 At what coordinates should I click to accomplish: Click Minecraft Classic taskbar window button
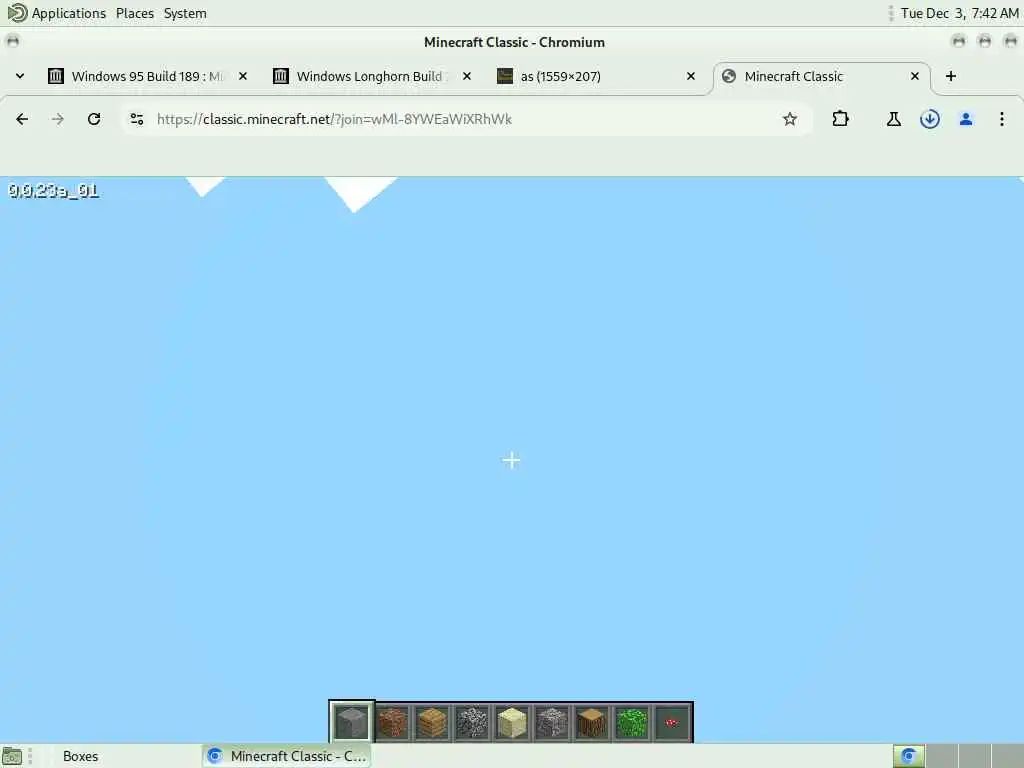tap(286, 756)
